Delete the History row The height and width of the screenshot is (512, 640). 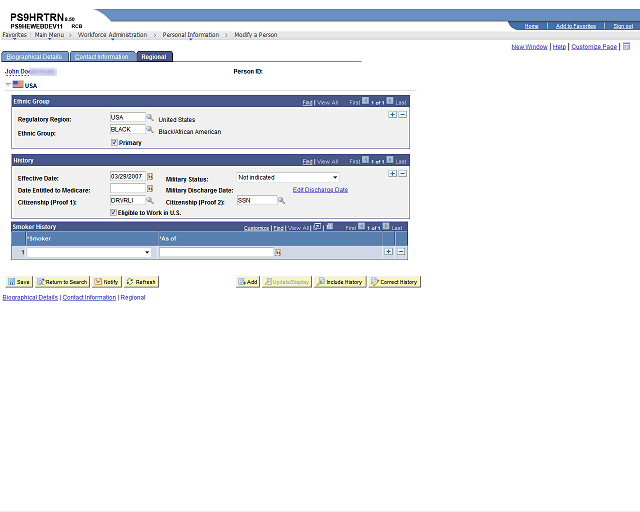[x=402, y=174]
